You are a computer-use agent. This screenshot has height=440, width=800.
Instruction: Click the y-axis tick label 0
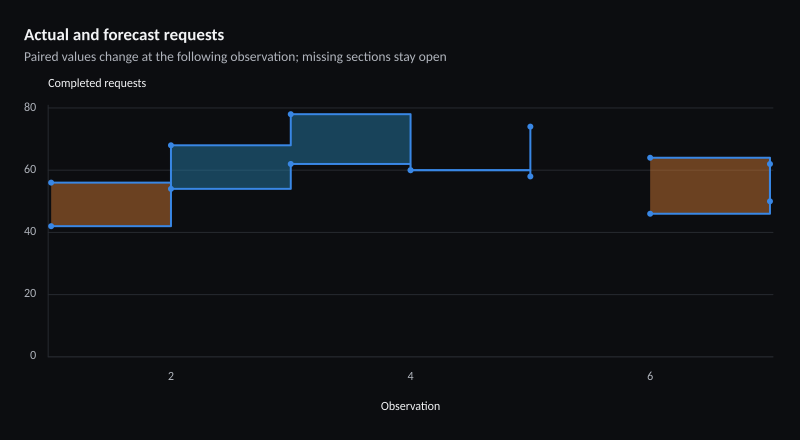33,356
